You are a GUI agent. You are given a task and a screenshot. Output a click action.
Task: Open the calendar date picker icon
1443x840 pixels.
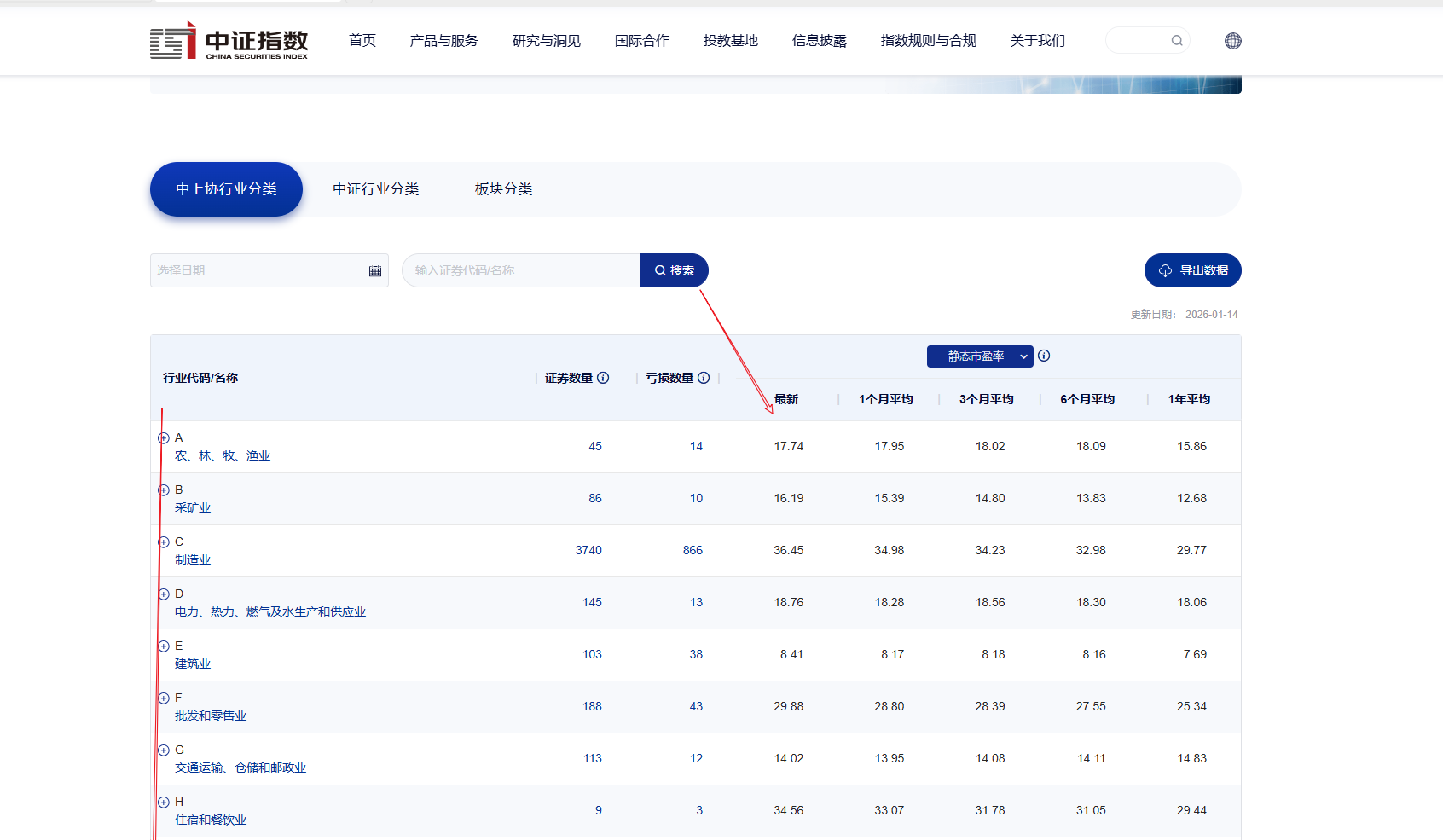[x=374, y=271]
